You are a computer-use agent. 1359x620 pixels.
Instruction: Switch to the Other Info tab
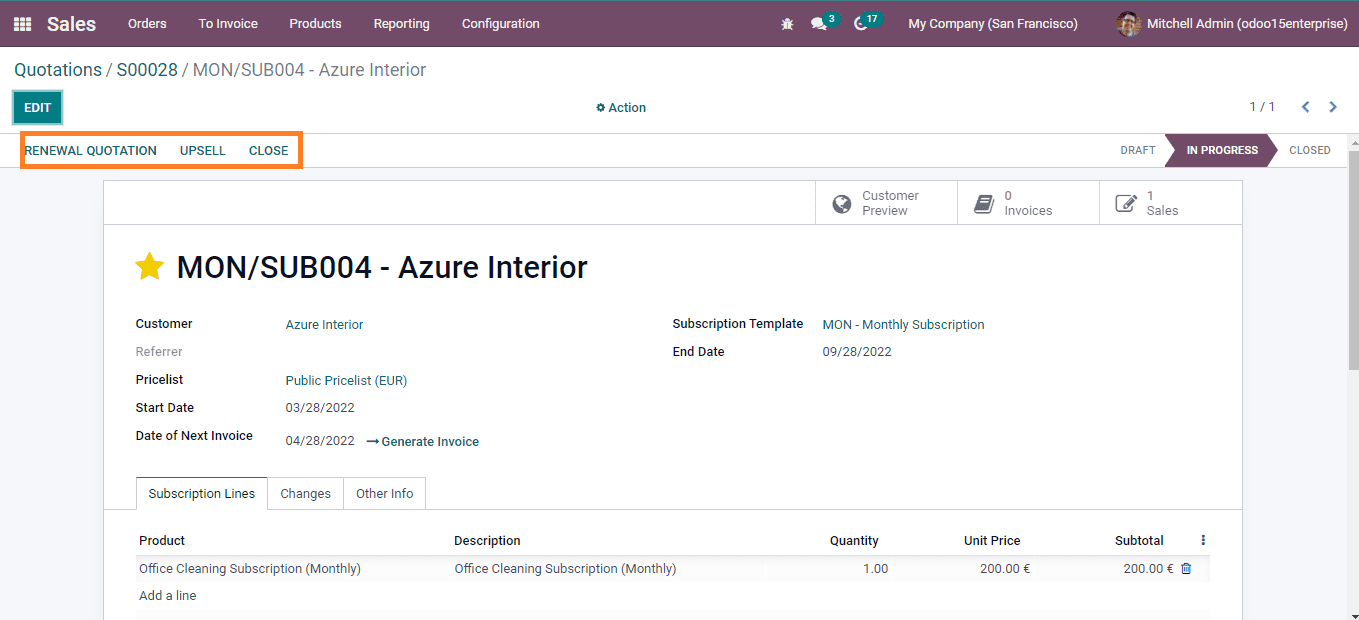pos(384,494)
